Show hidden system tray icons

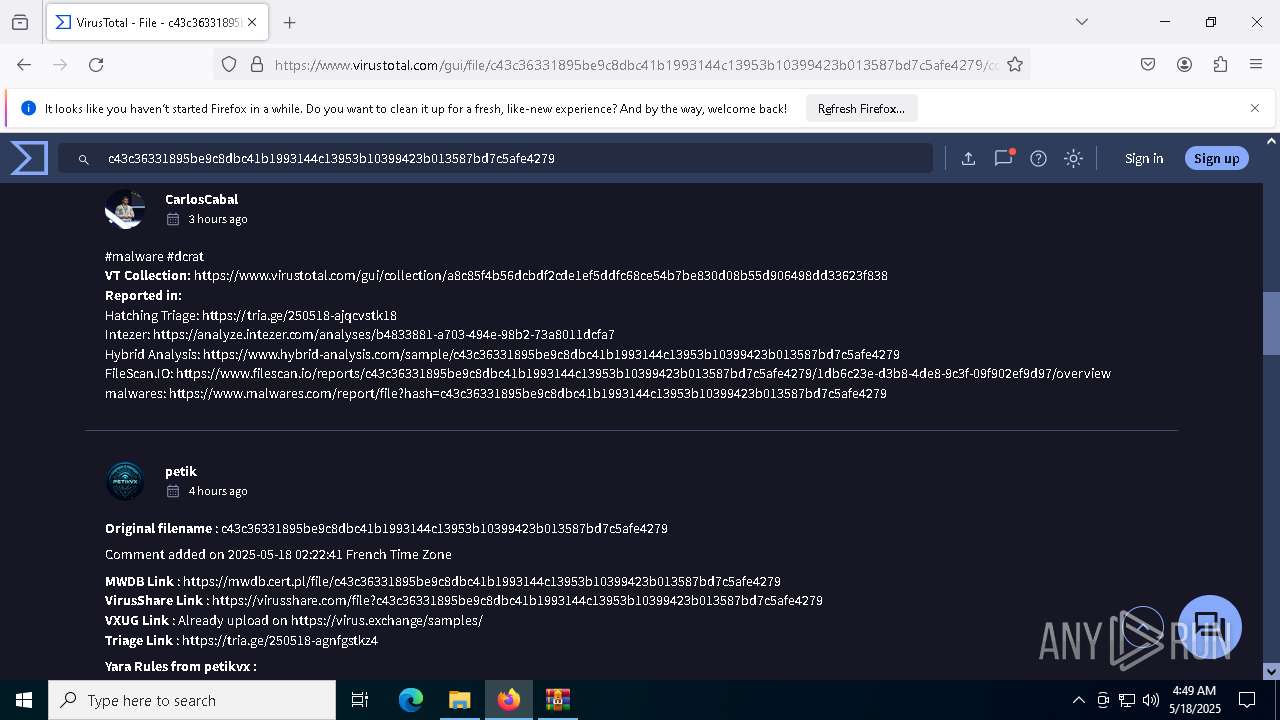coord(1078,700)
